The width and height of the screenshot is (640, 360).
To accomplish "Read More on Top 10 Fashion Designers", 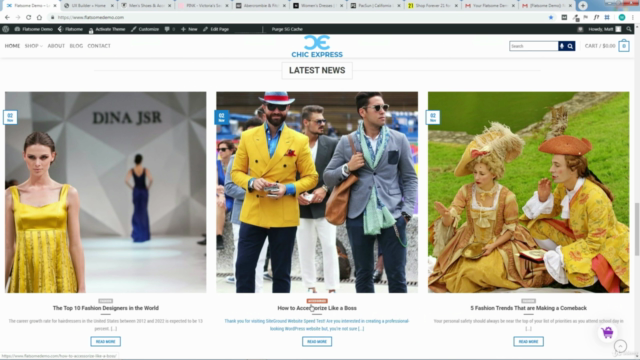I will coord(106,342).
